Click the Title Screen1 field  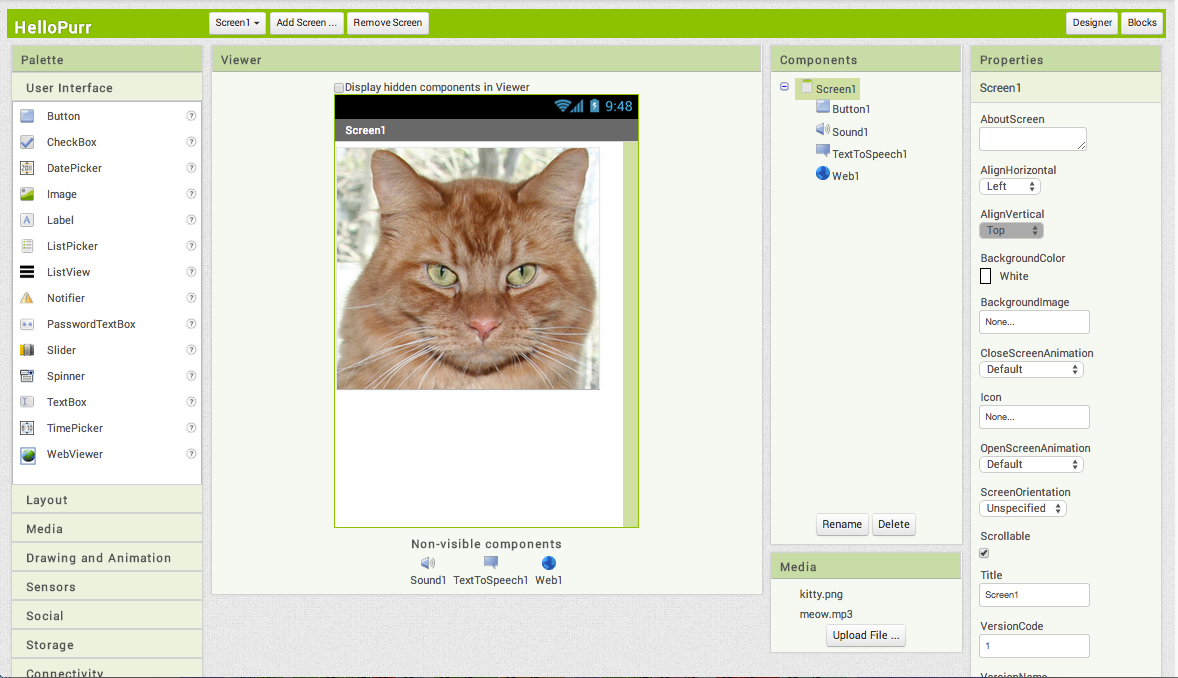[x=1035, y=595]
